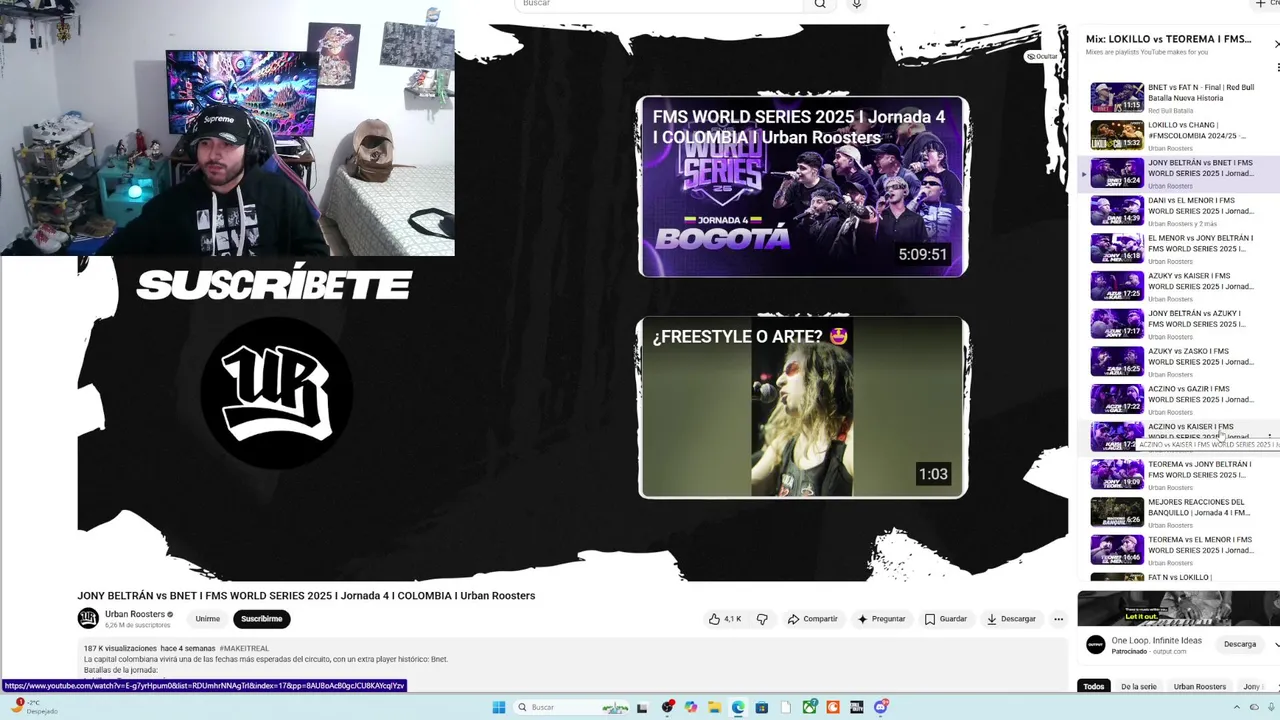The height and width of the screenshot is (720, 1280).
Task: Click the weather widget in taskbar corner
Action: (33, 707)
